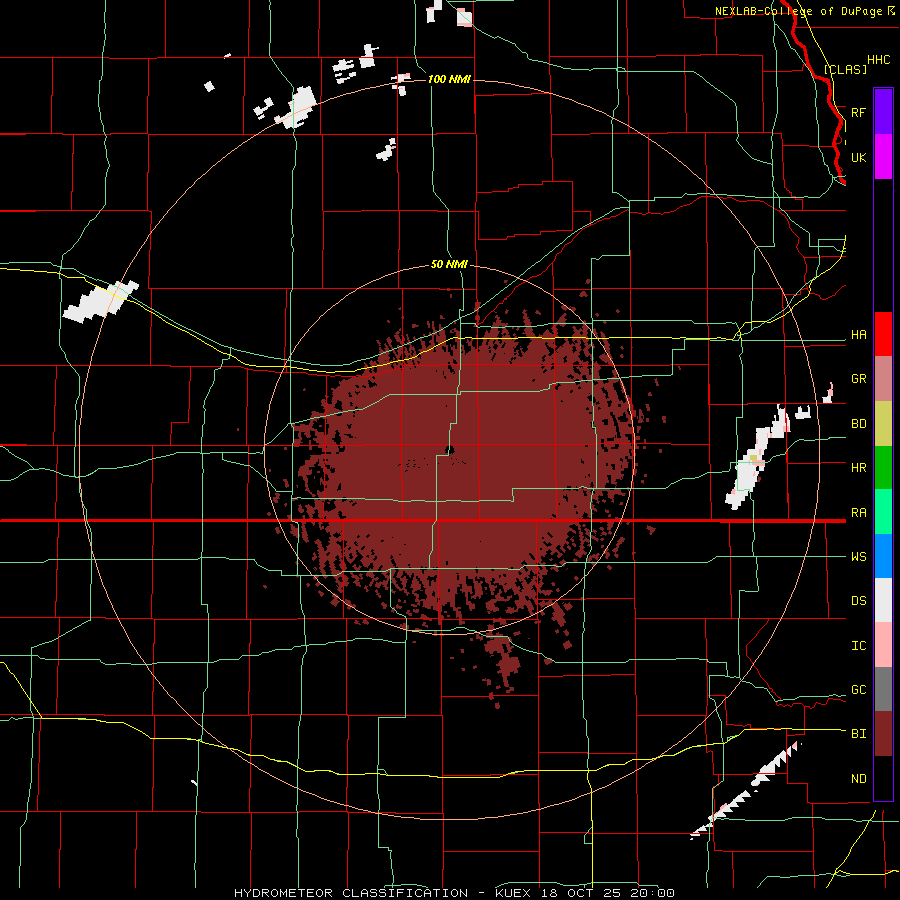Click the HR green legend swatch
This screenshot has height=900, width=900.
[883, 468]
